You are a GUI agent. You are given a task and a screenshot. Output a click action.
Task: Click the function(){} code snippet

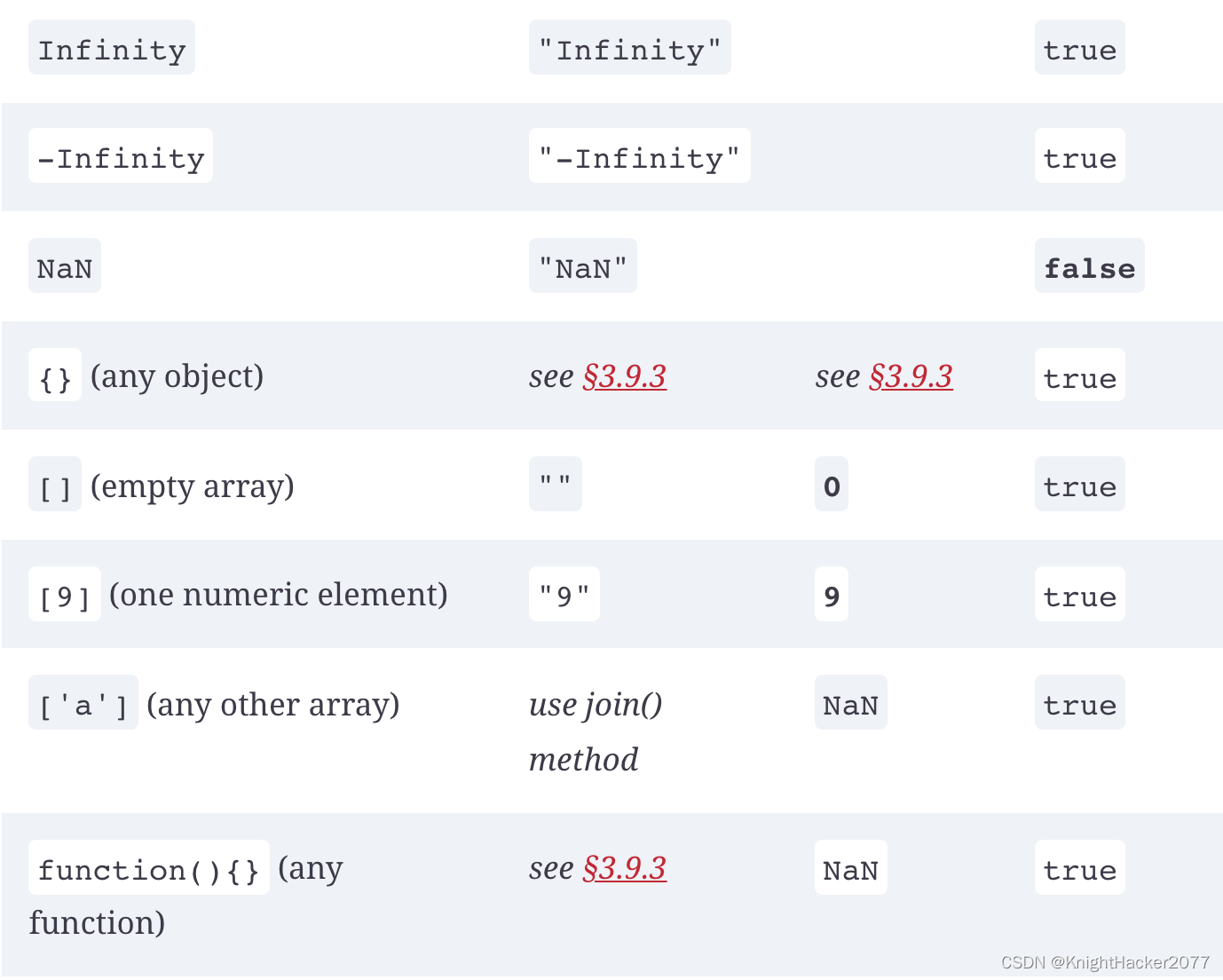[149, 868]
